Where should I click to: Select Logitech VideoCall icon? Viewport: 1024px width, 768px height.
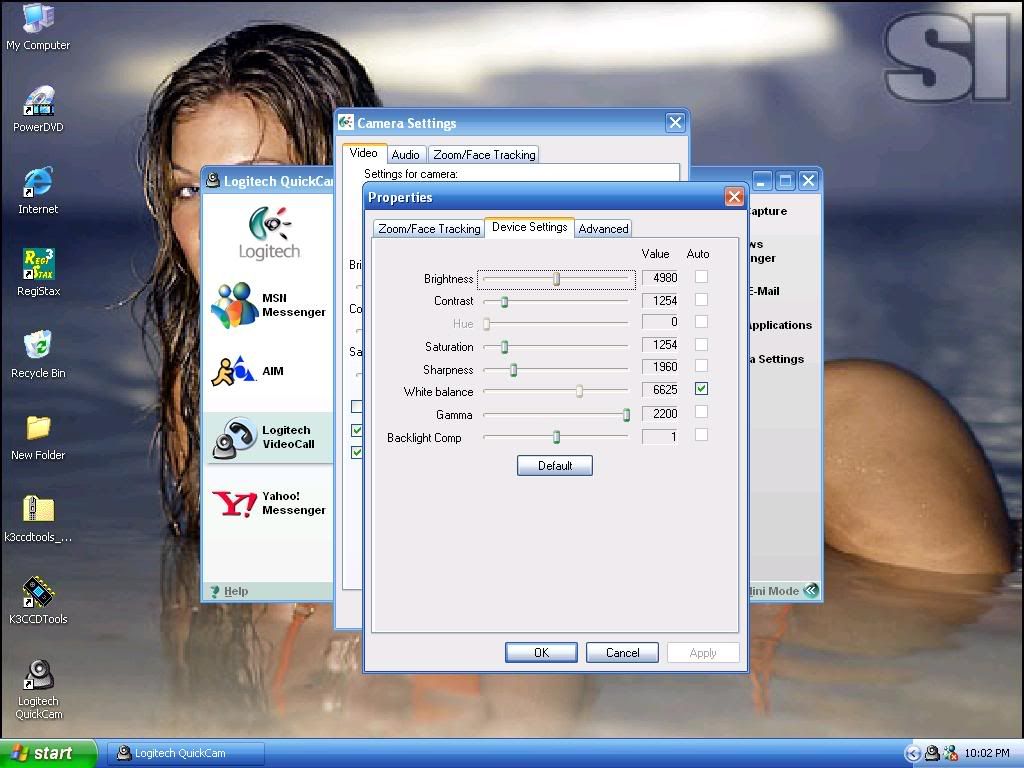pyautogui.click(x=235, y=438)
